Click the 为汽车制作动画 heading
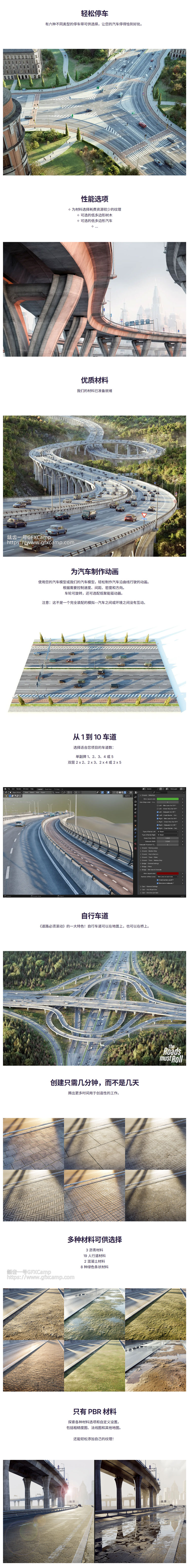This screenshot has width=190, height=1568. 95,572
